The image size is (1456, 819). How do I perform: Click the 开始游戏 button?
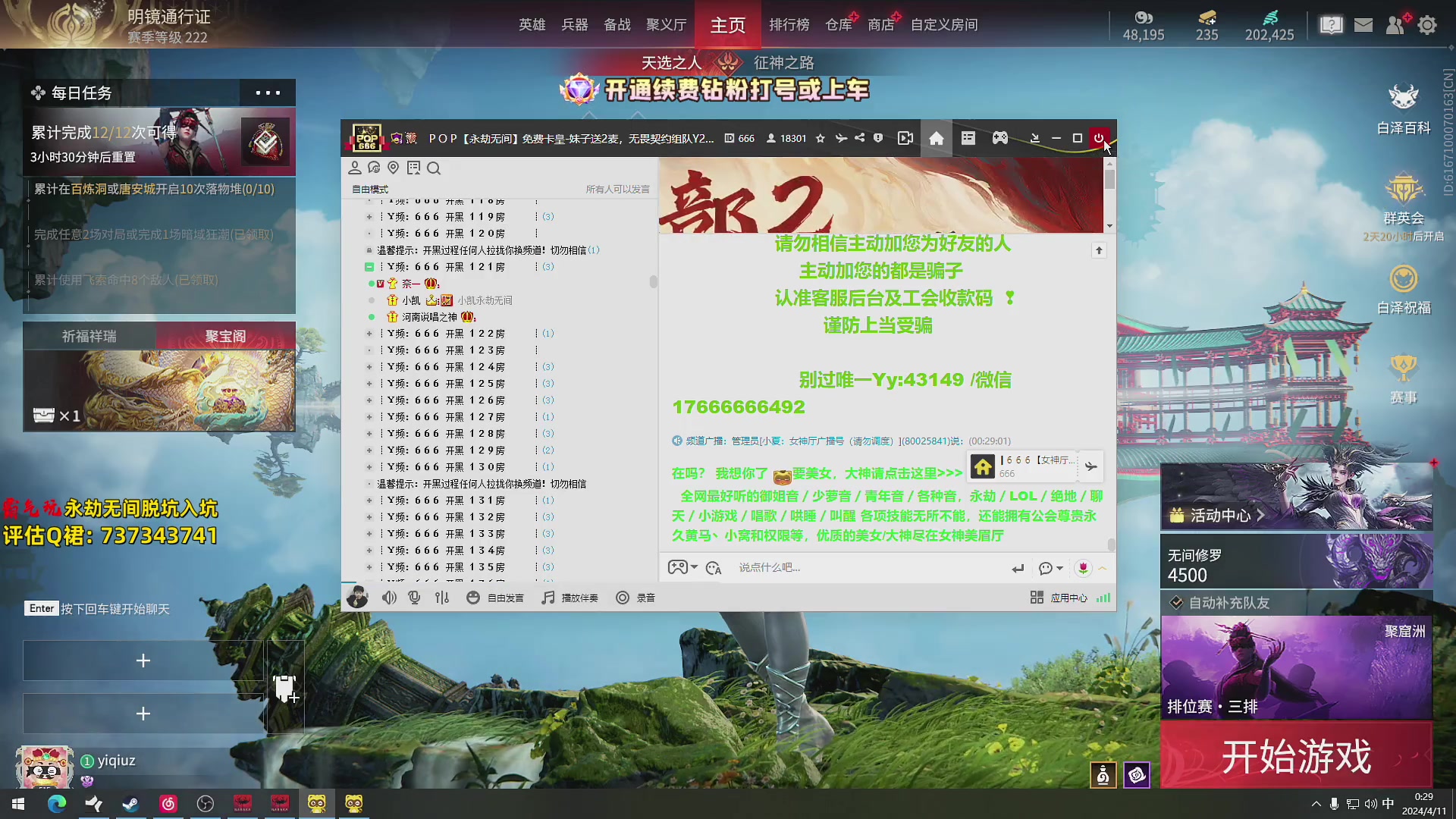(x=1297, y=755)
